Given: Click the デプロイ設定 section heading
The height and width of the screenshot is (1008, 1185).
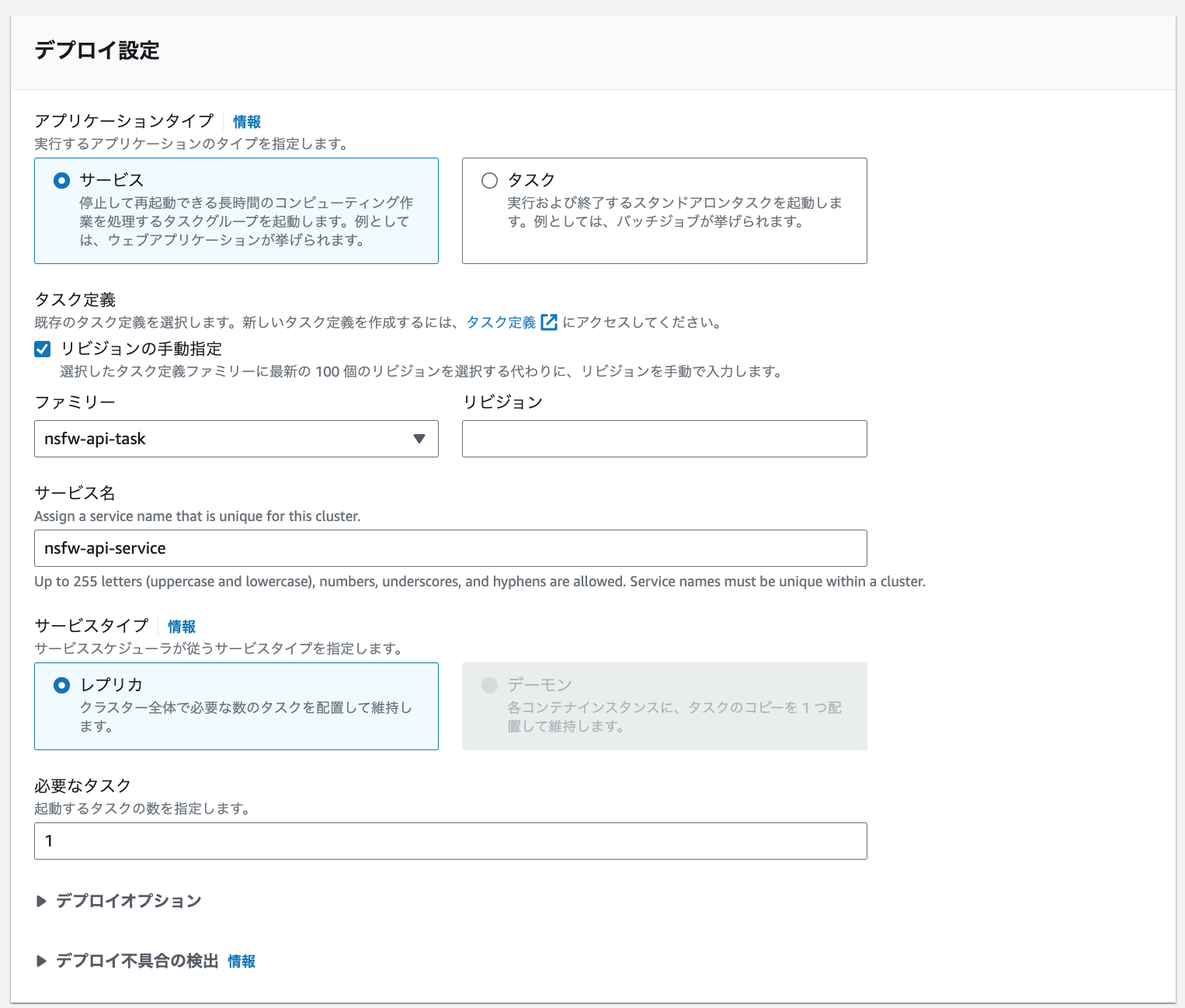Looking at the screenshot, I should coord(96,50).
